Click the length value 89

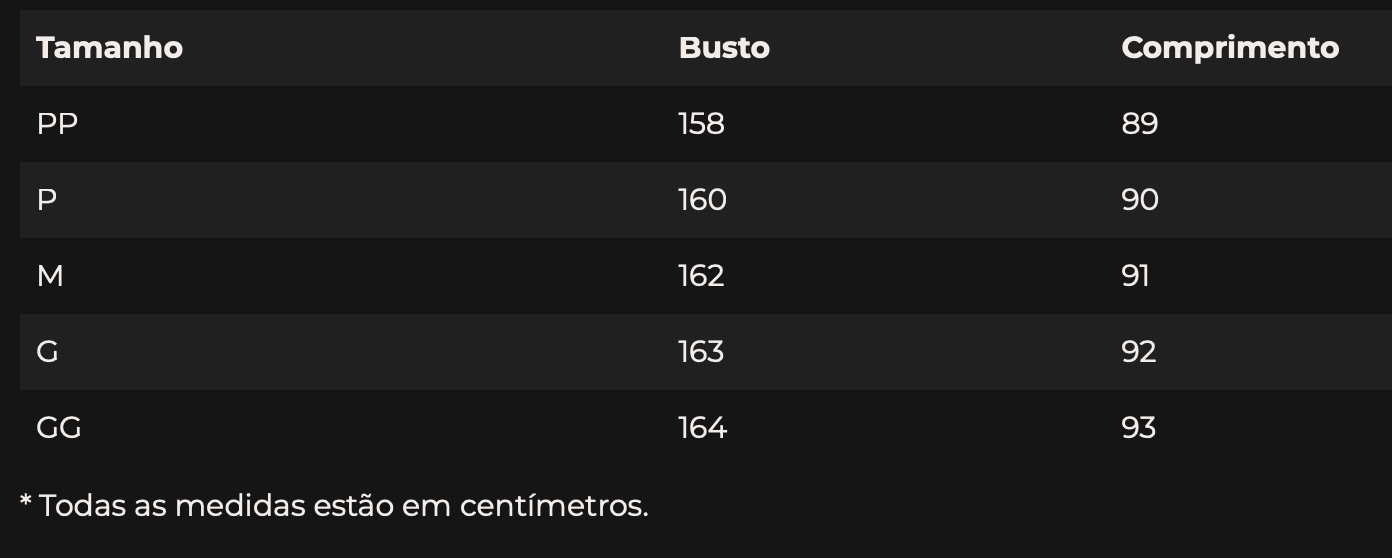point(1140,124)
